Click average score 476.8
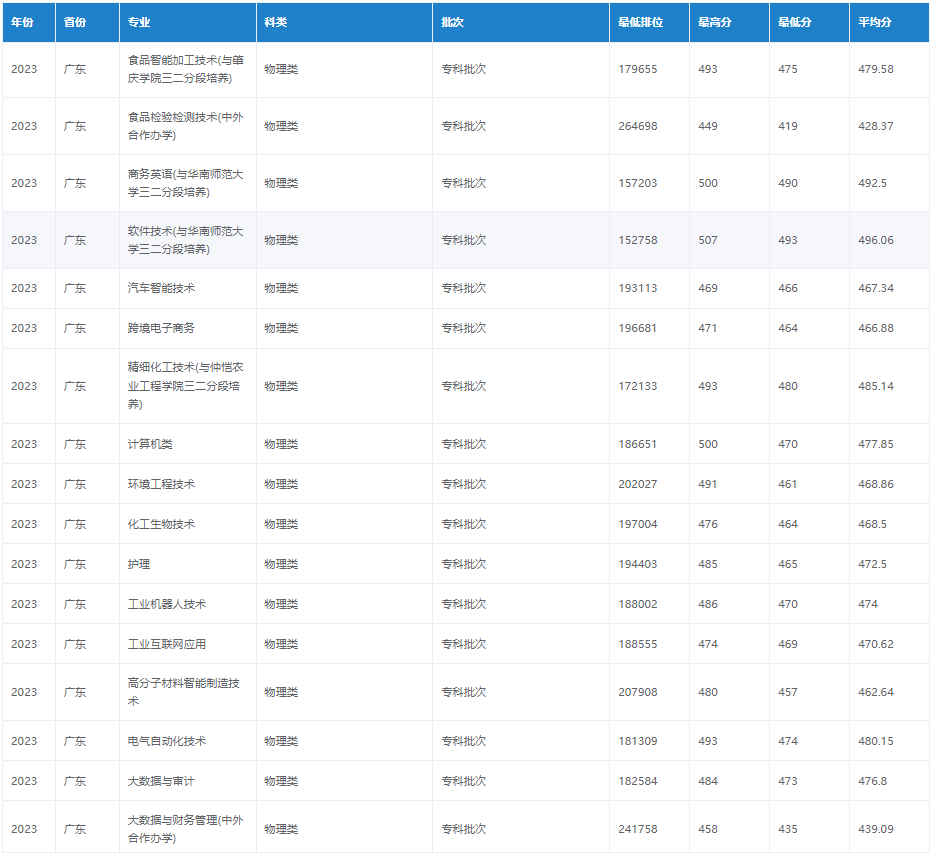 [872, 781]
